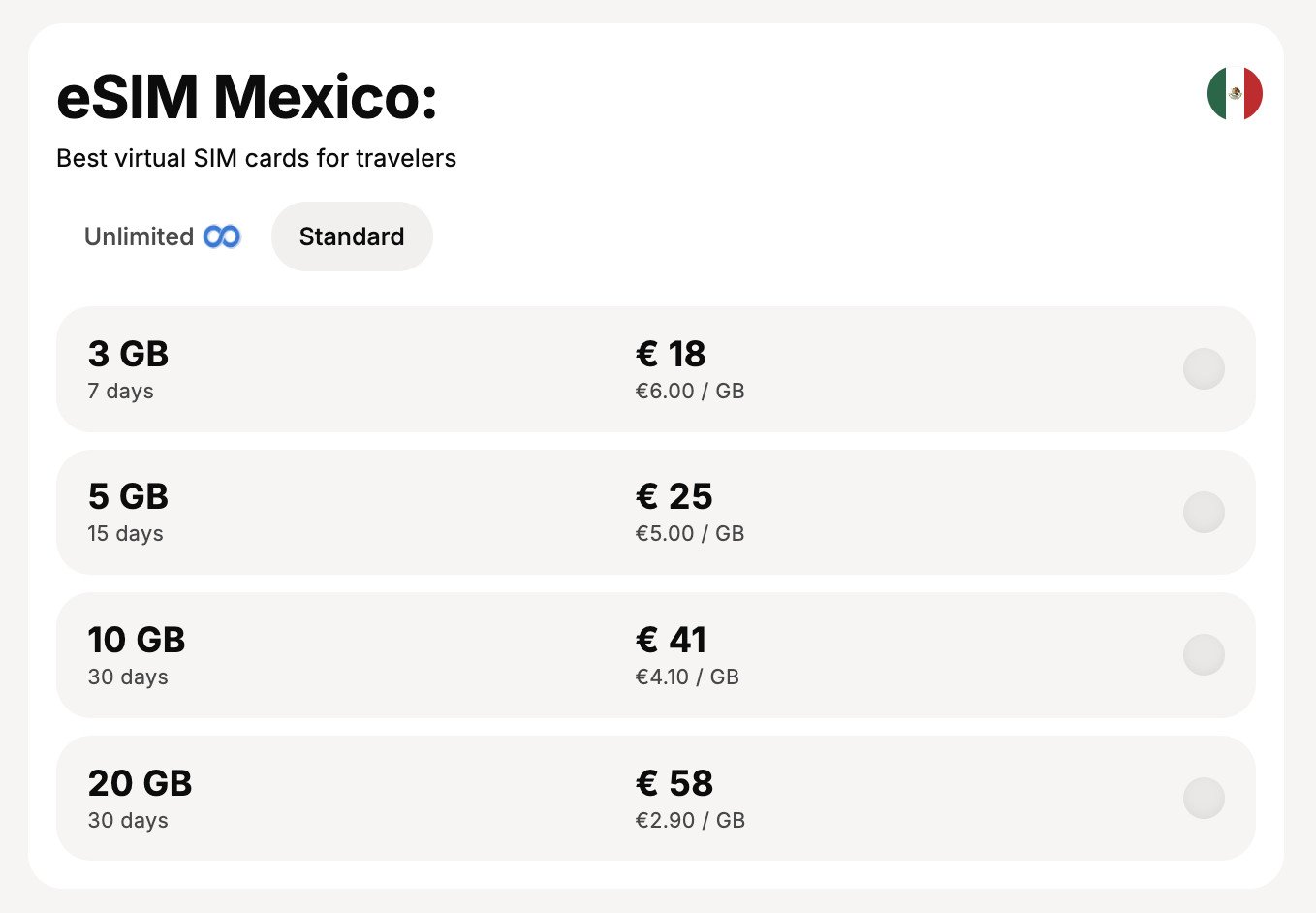Click the "10 GB" plan title
Viewport: 1316px width, 913px height.
click(x=137, y=640)
